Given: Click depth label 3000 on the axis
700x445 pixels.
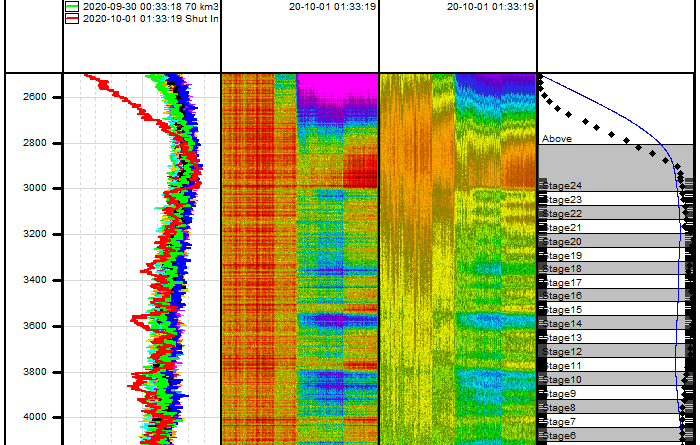Looking at the screenshot, I should [35, 188].
